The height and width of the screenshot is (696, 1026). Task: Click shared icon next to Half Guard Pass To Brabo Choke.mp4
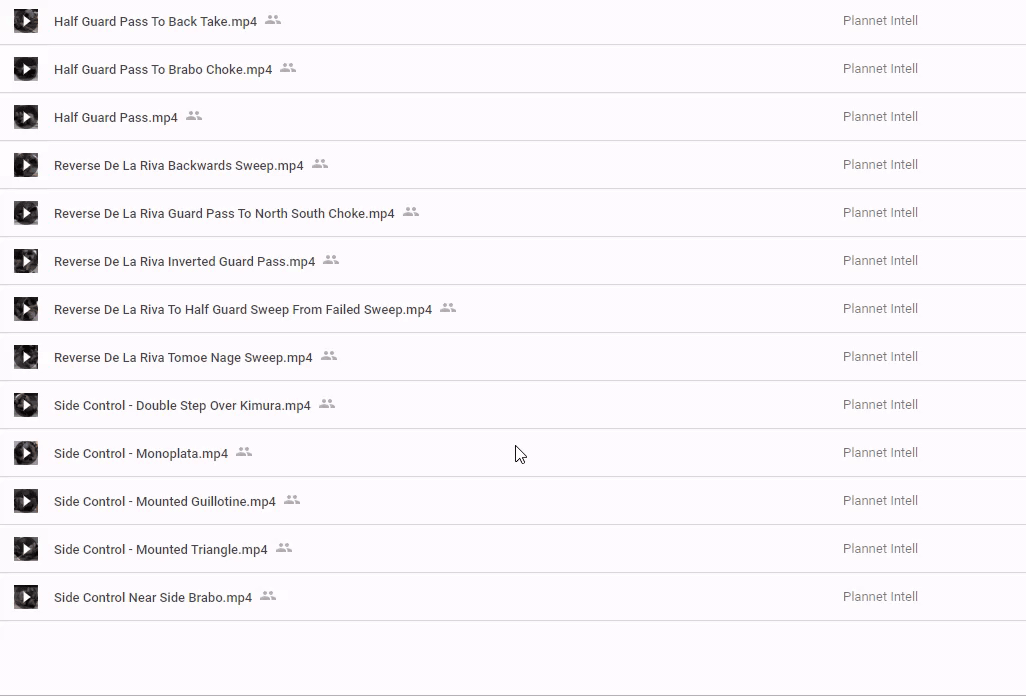(288, 68)
